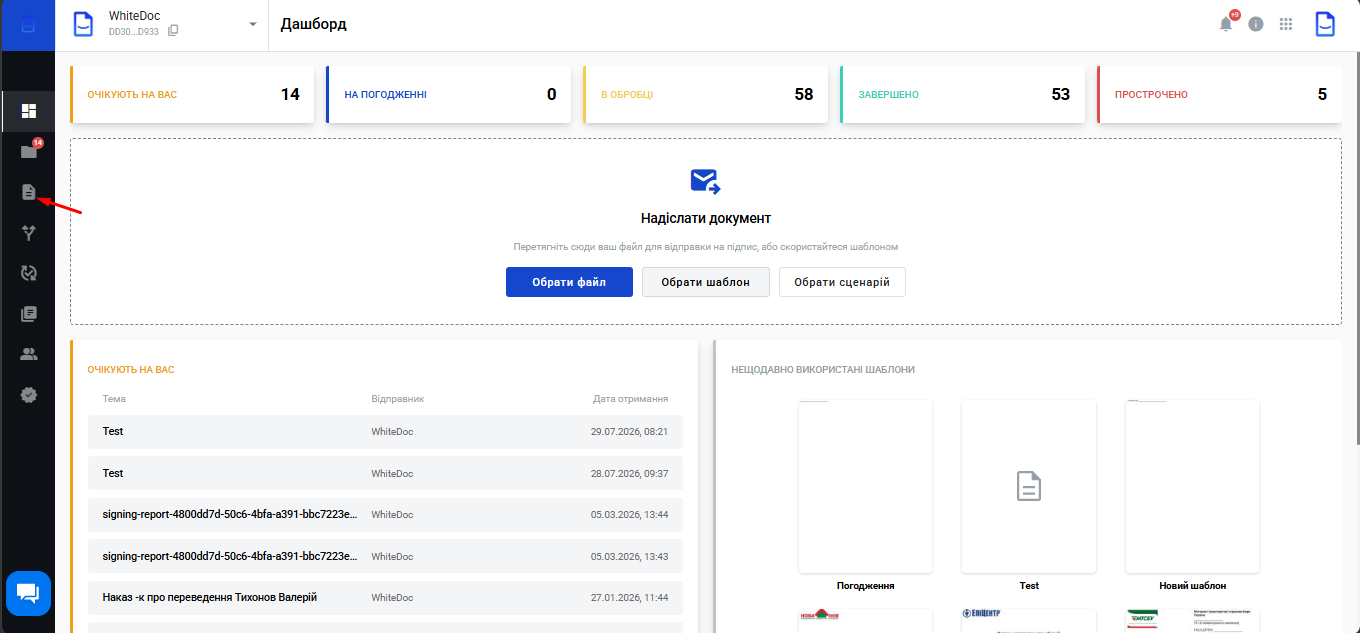Open the sync circular-arrows sidebar icon
Screen dimensions: 1360x633
point(29,273)
